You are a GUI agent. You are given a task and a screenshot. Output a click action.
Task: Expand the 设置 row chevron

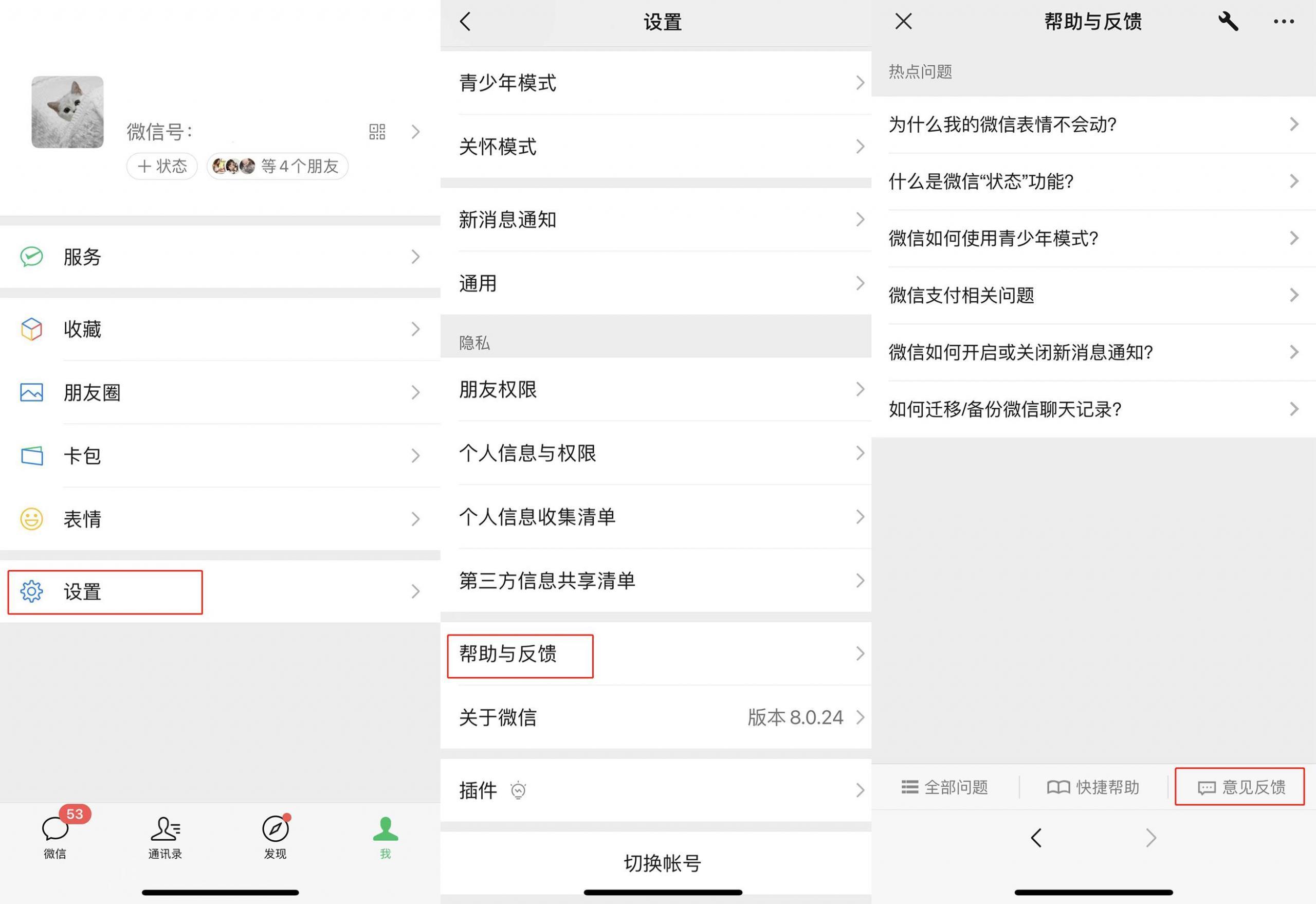click(415, 591)
